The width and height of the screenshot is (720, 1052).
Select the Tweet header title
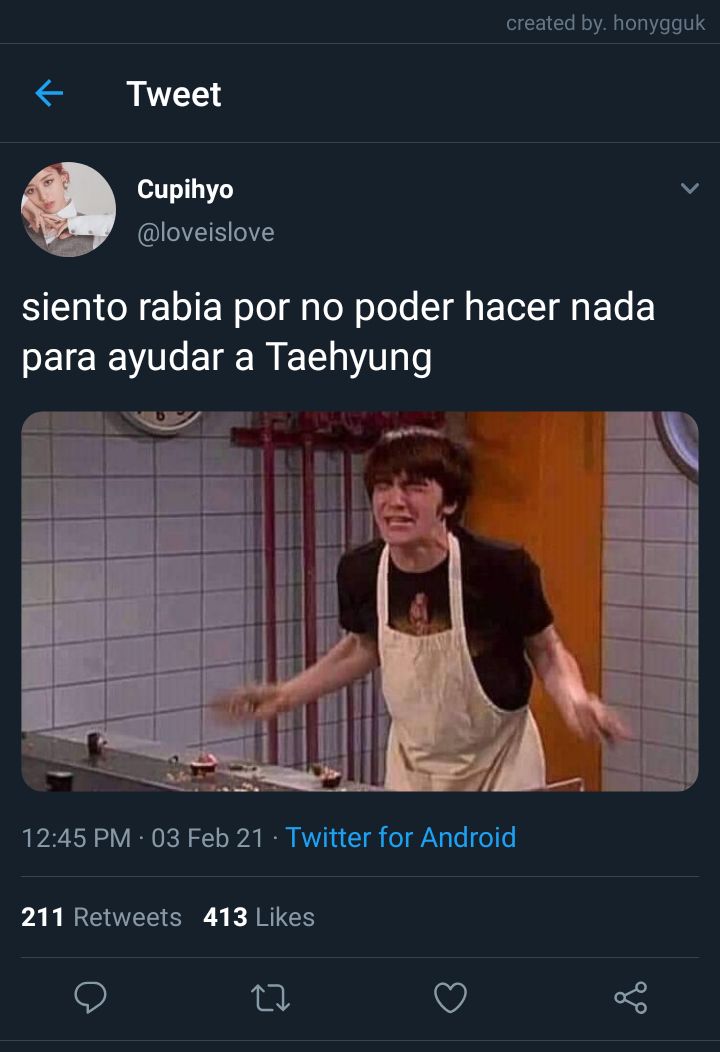pos(174,94)
